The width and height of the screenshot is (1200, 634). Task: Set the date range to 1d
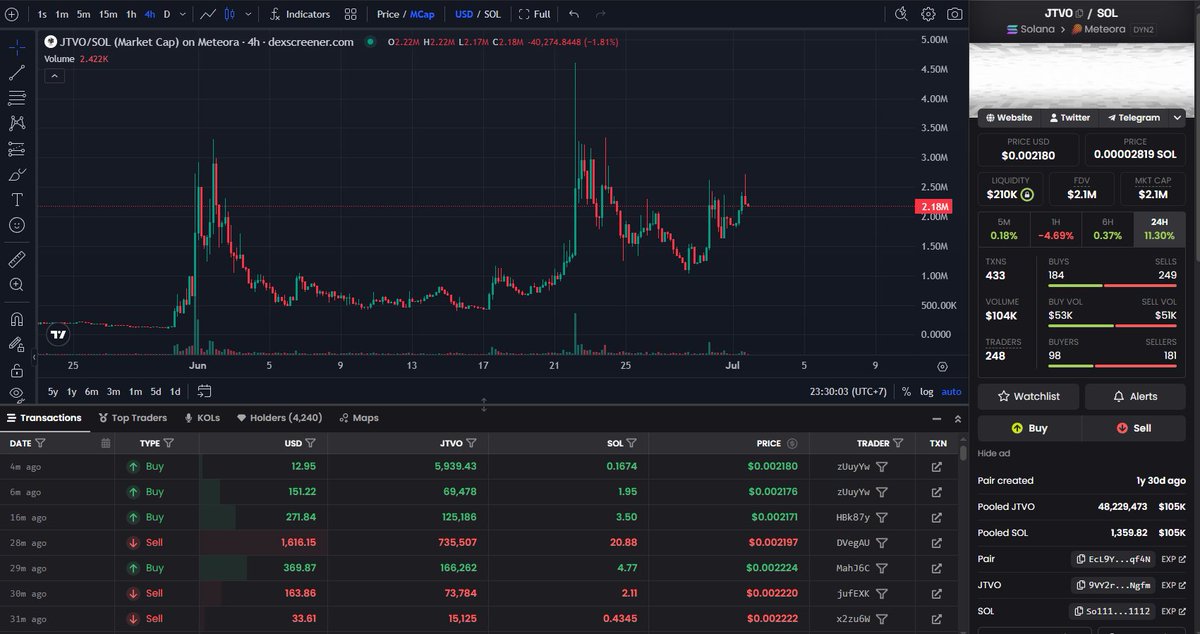coord(175,392)
